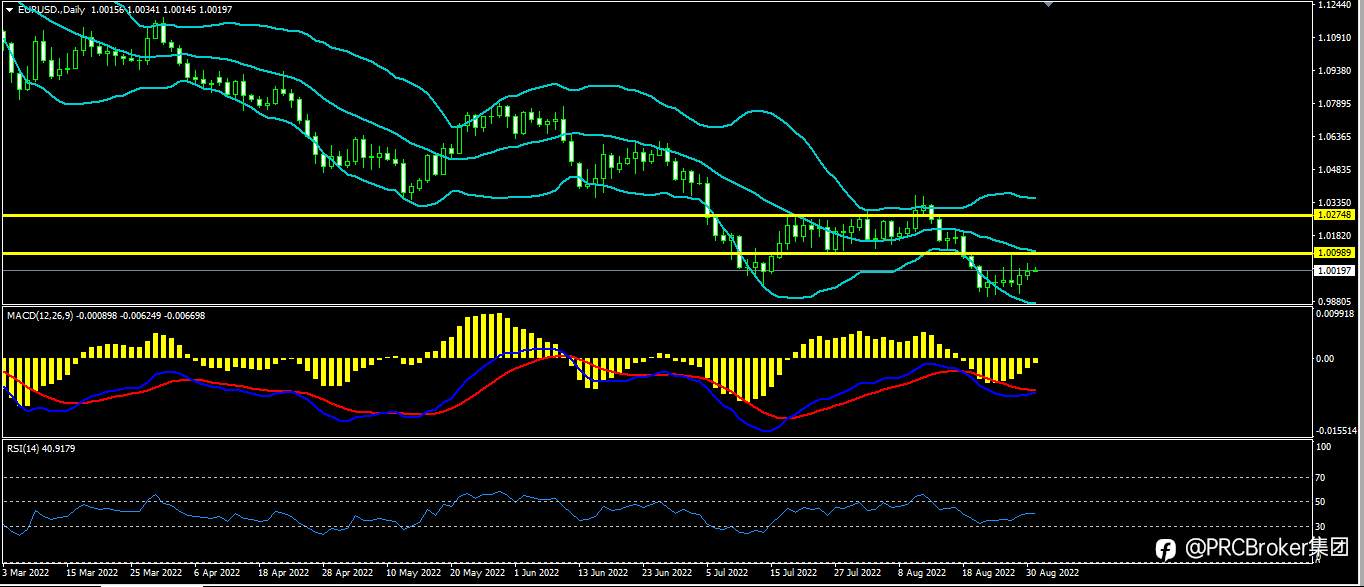The height and width of the screenshot is (587, 1364).
Task: Click the 27 Jul 2022 date label
Action: (858, 573)
